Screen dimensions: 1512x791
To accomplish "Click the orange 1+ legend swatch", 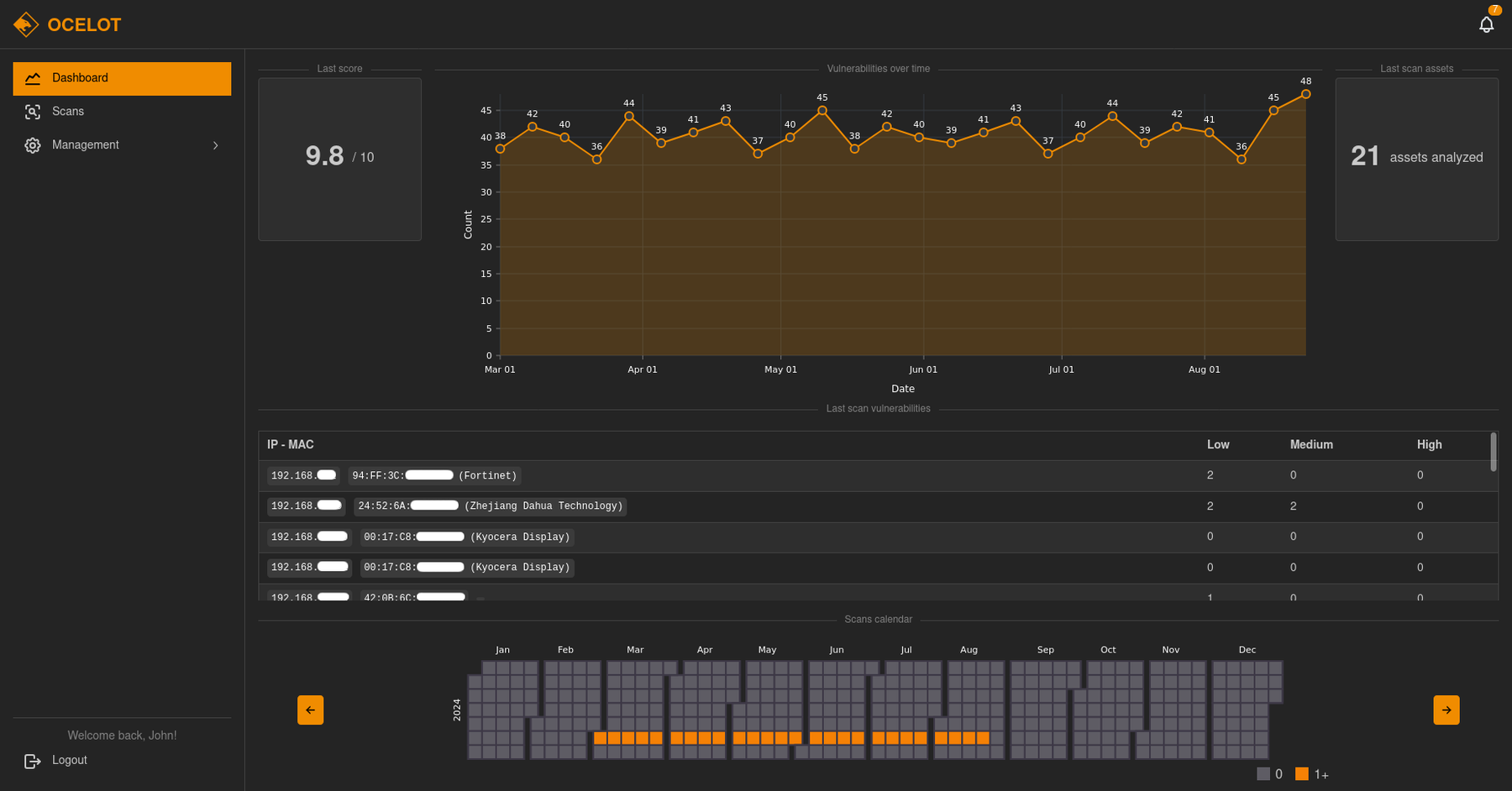I will (x=1302, y=773).
